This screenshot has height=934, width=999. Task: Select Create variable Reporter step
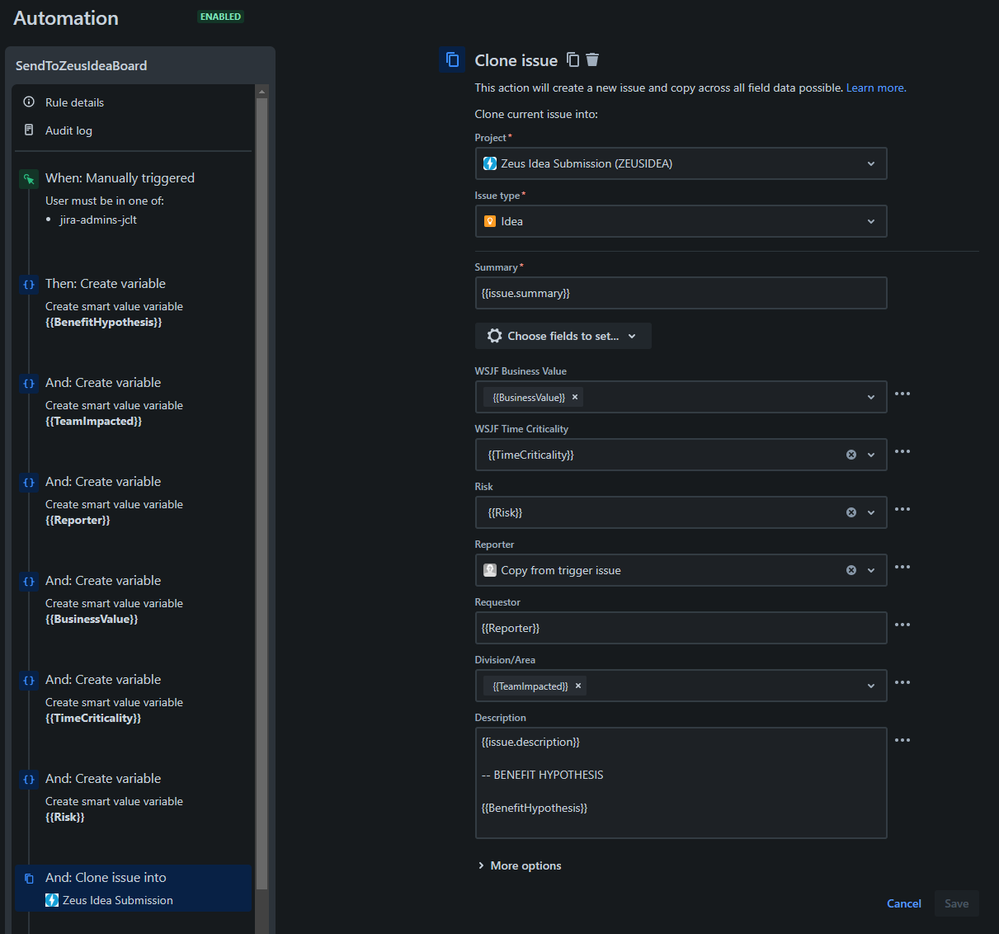point(133,501)
